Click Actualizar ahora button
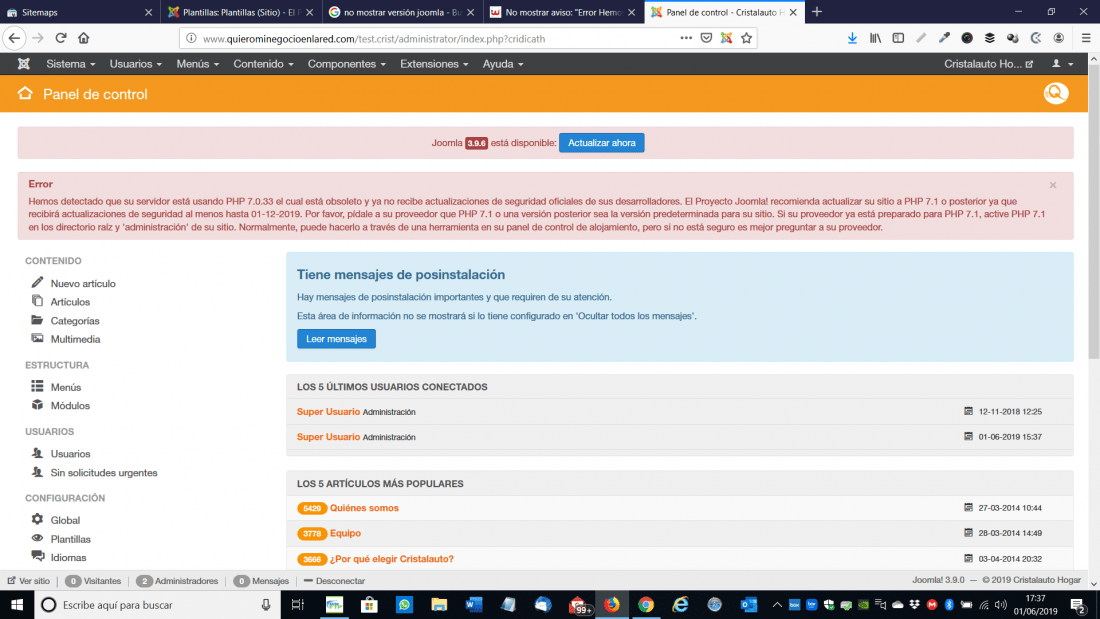This screenshot has width=1100, height=619. (x=601, y=142)
